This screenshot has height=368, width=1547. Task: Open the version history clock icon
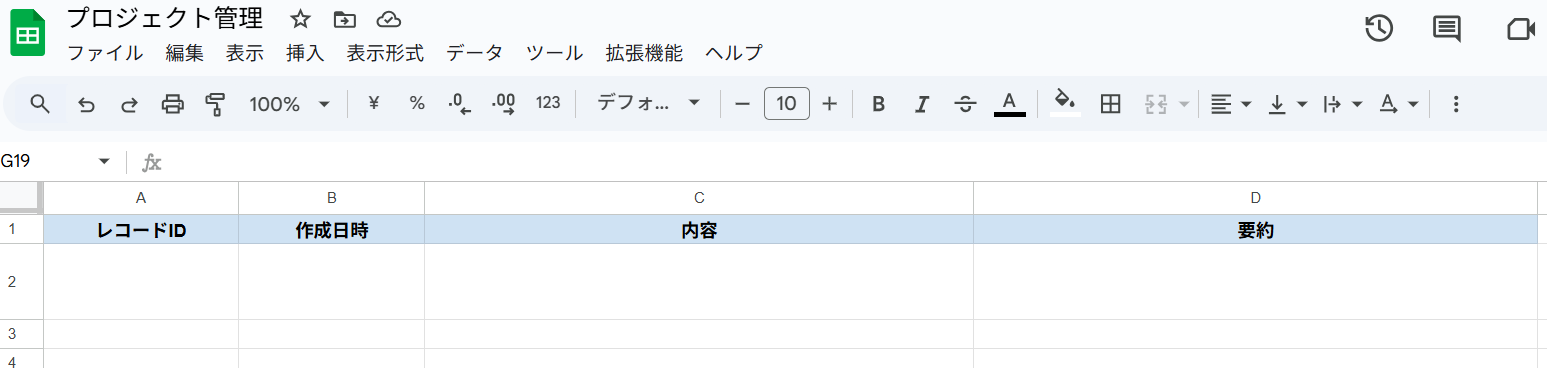pos(1379,29)
